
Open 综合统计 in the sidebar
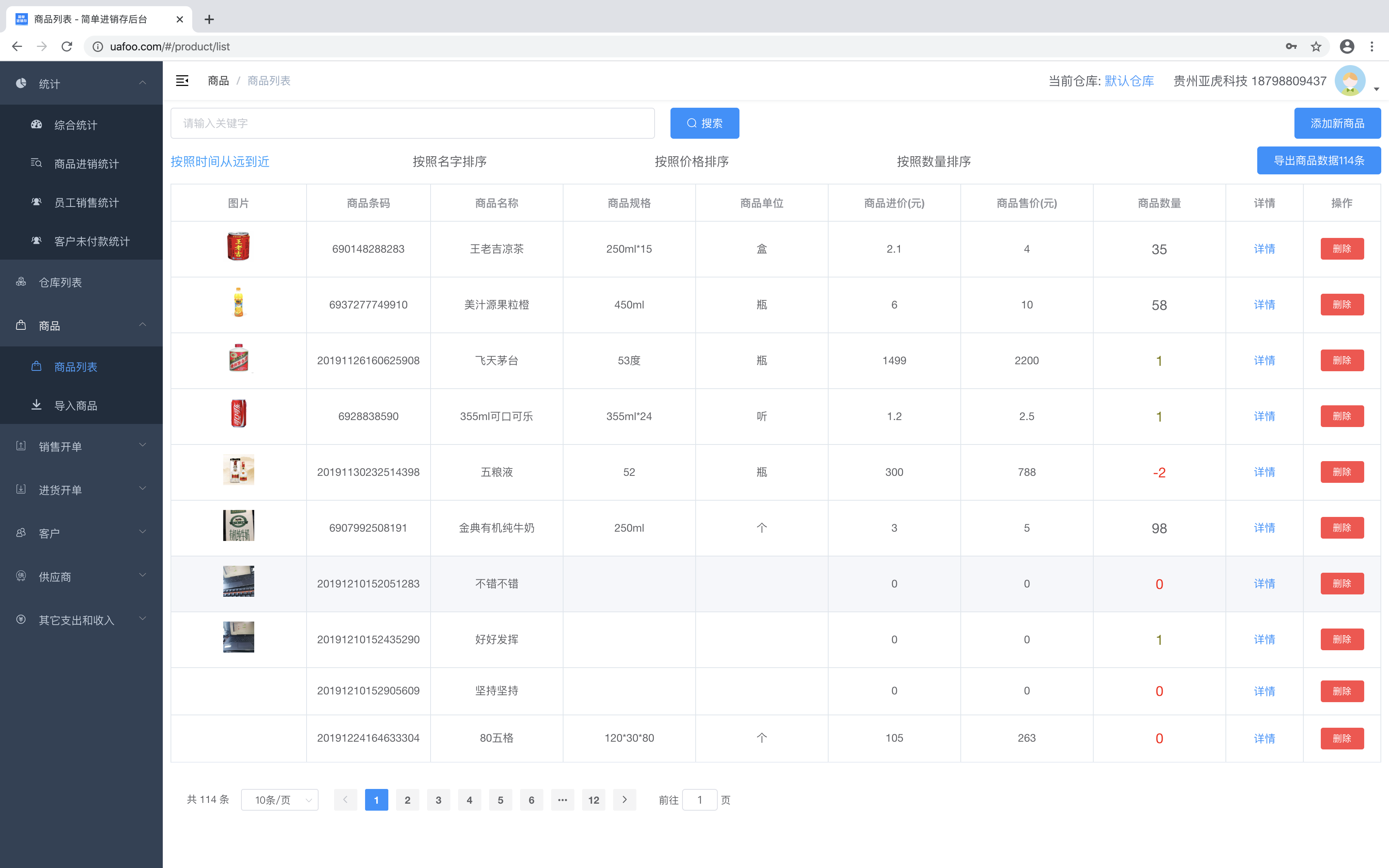(81, 124)
